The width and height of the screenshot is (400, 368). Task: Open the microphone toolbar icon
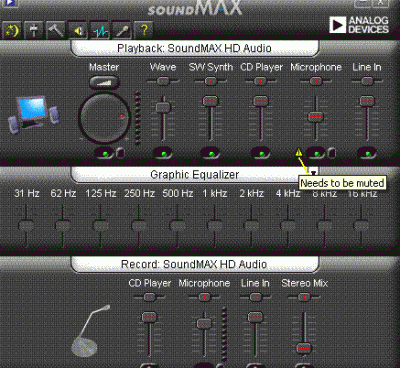pos(122,31)
